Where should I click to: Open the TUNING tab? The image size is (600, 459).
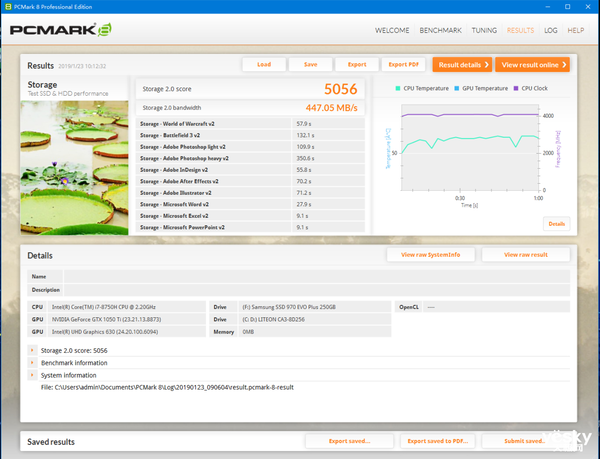click(x=484, y=30)
